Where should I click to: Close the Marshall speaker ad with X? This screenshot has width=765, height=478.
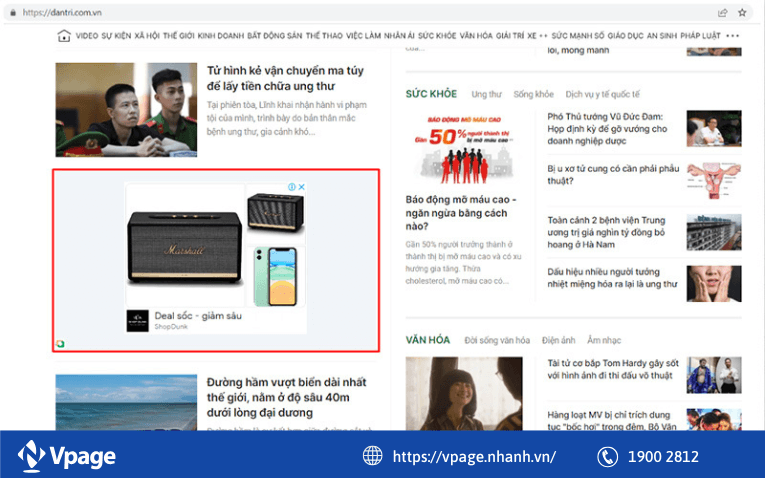click(302, 187)
